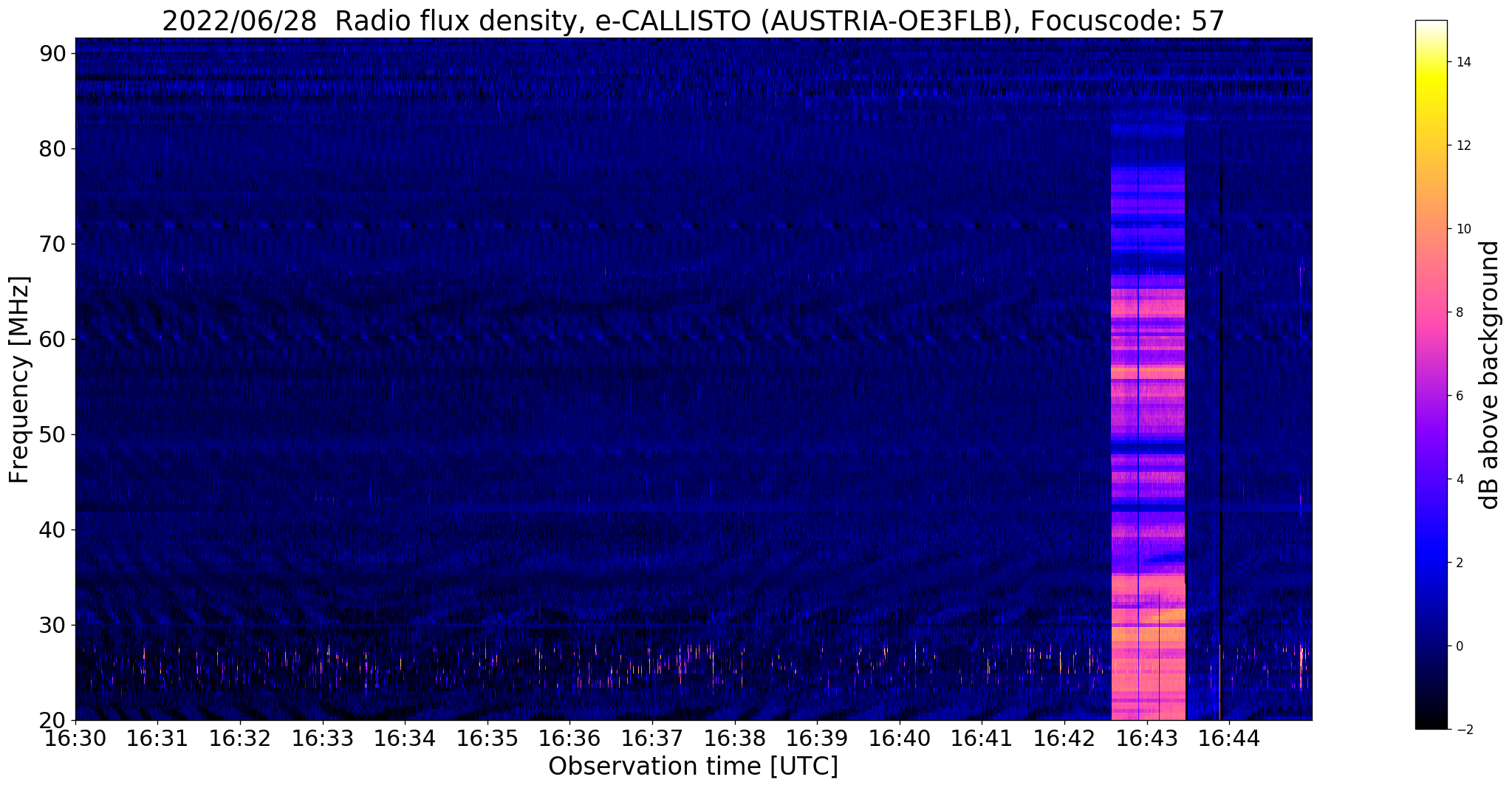Click the 40 MHz frequency tick label
Screen dimensions: 1512x788
coord(53,530)
